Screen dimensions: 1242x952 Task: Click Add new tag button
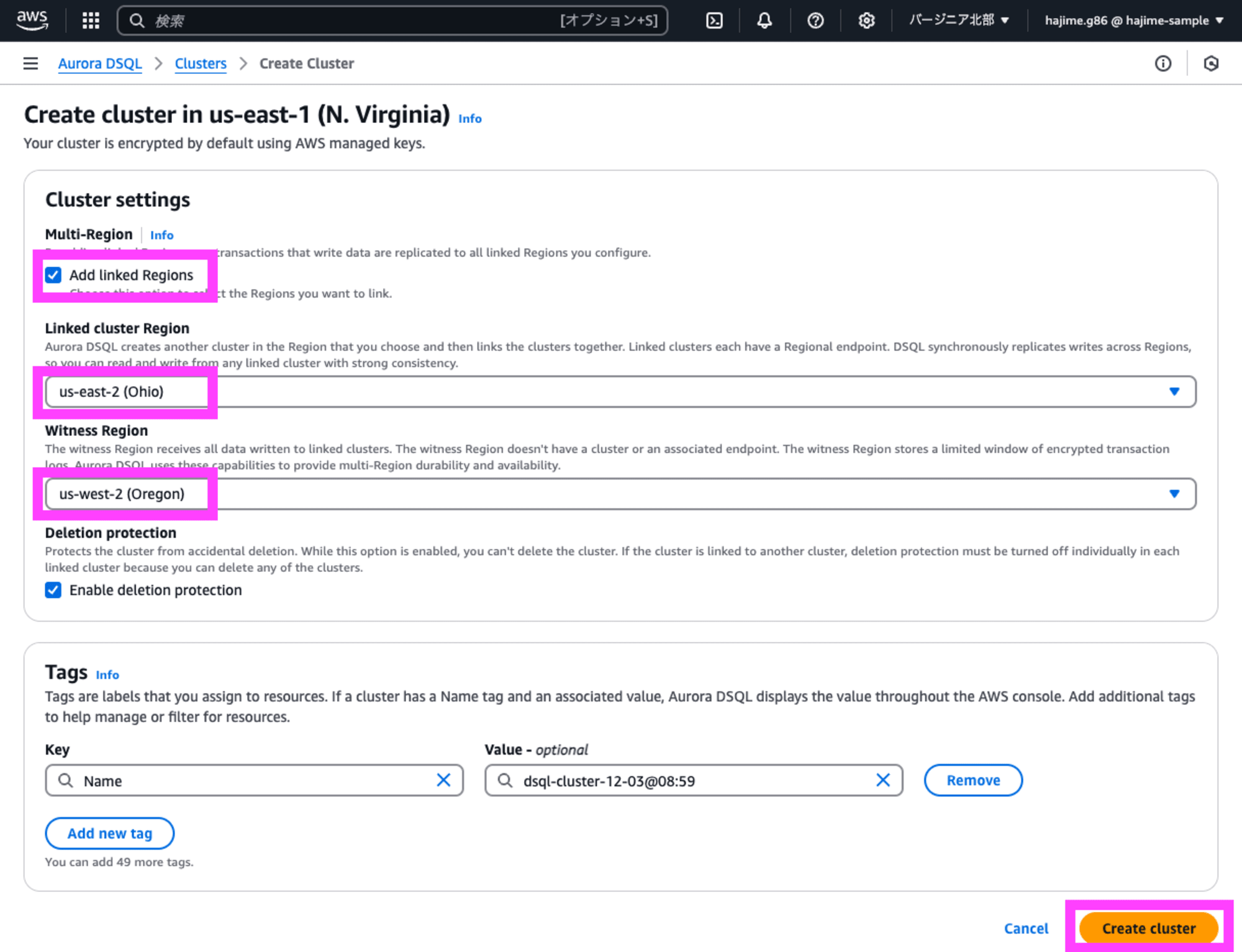point(109,833)
